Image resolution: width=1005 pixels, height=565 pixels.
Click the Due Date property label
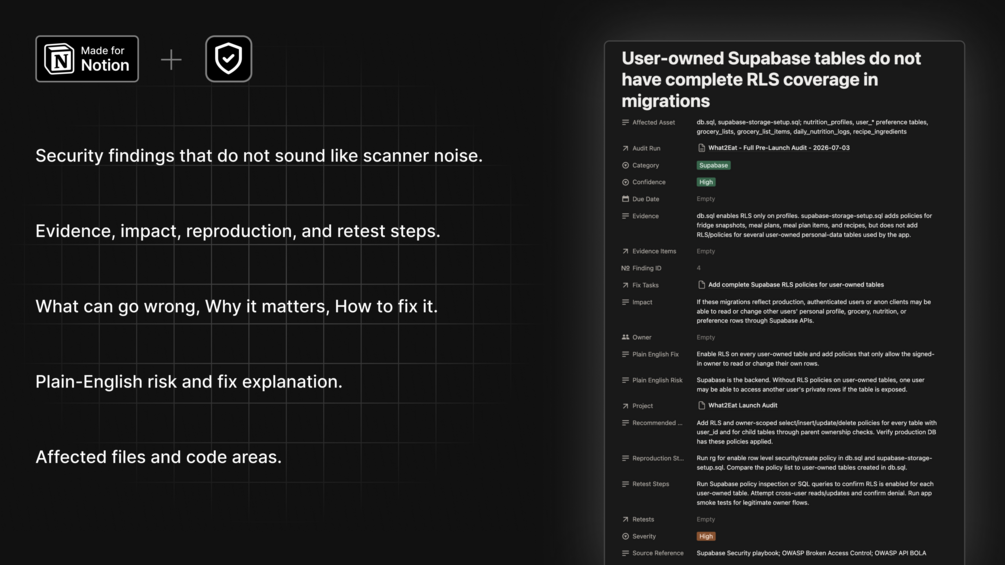[x=645, y=199]
